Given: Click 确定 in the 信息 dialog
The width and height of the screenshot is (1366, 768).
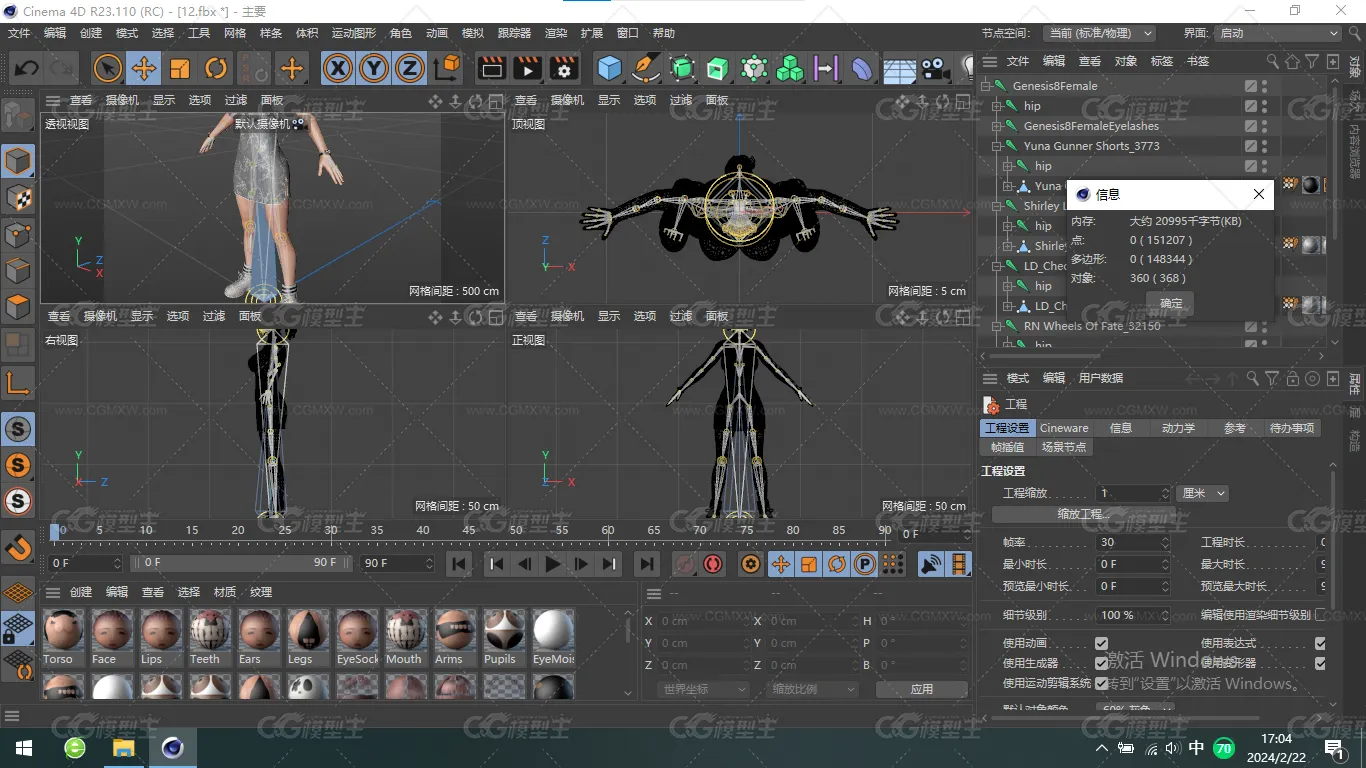Looking at the screenshot, I should point(1171,304).
